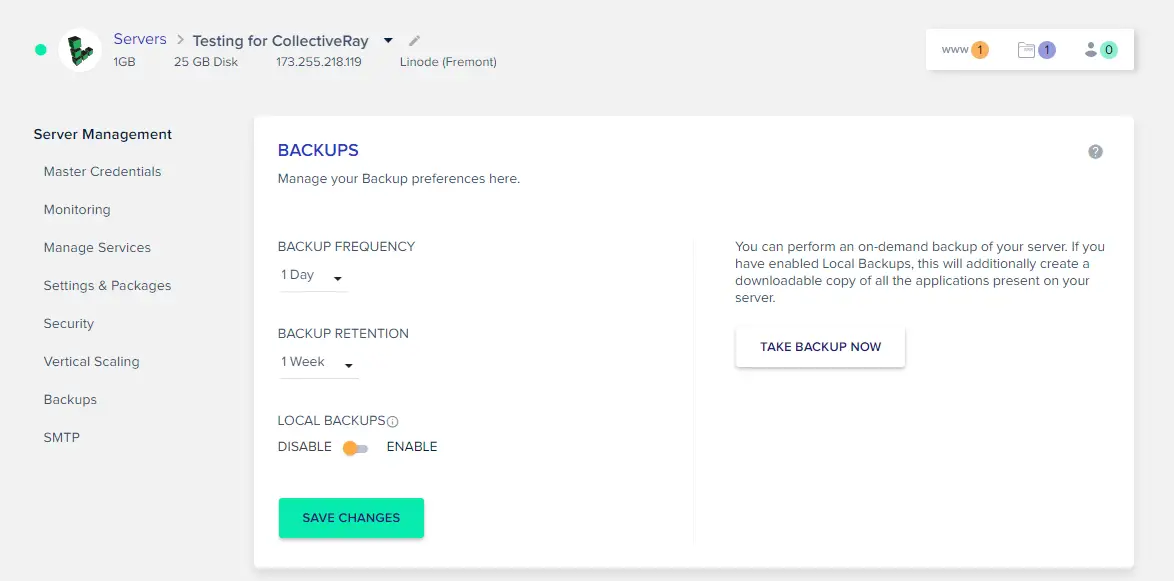This screenshot has height=581, width=1174.
Task: Click Linode (Fremont) provider text
Action: (x=448, y=62)
